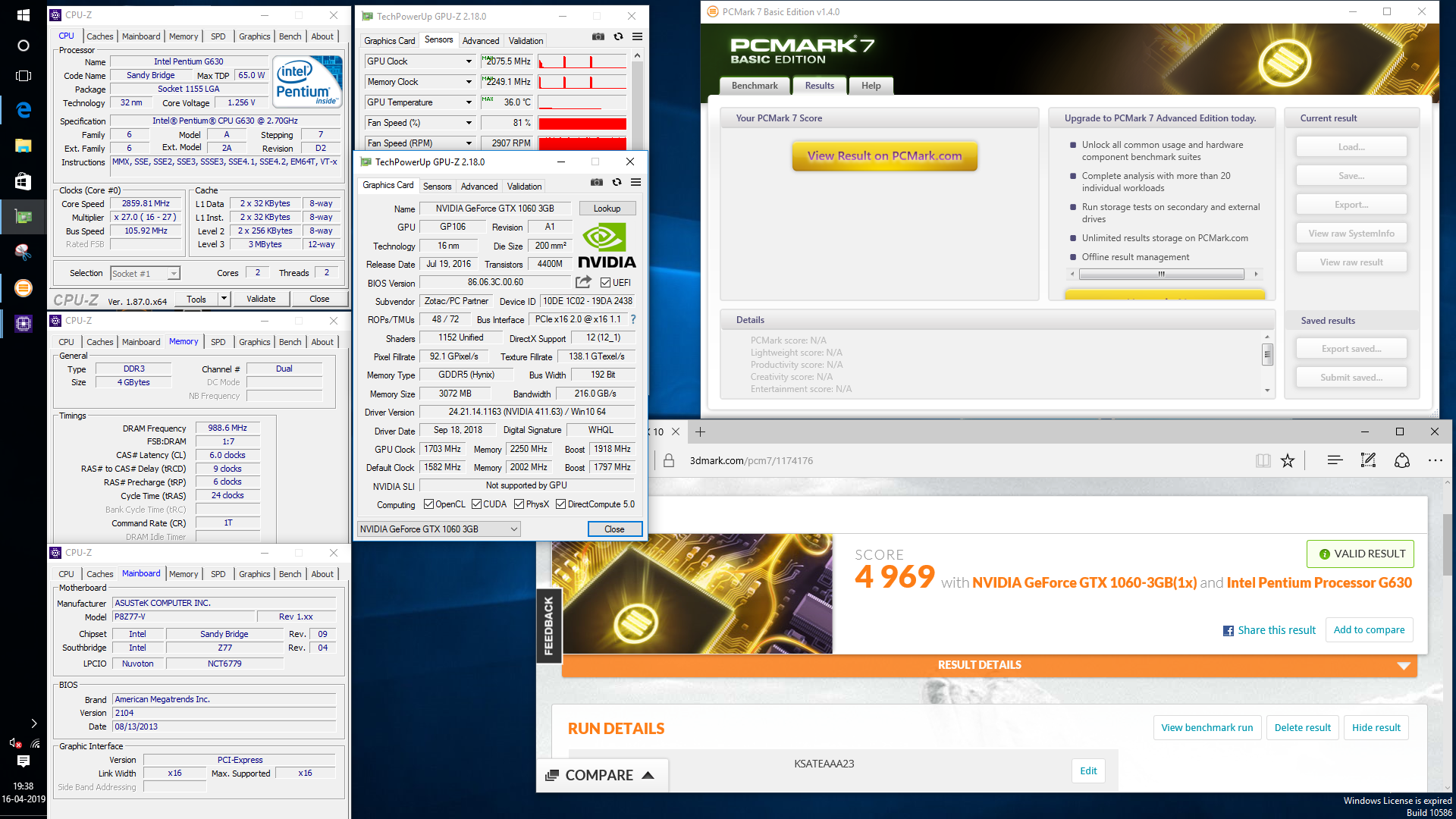
Task: Click Delete result button
Action: pos(1302,727)
